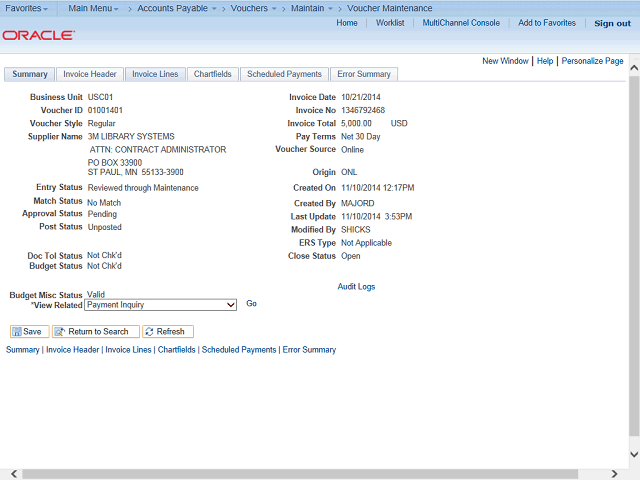Click Invoice No value 1346792468
640x480 pixels.
[x=363, y=110]
